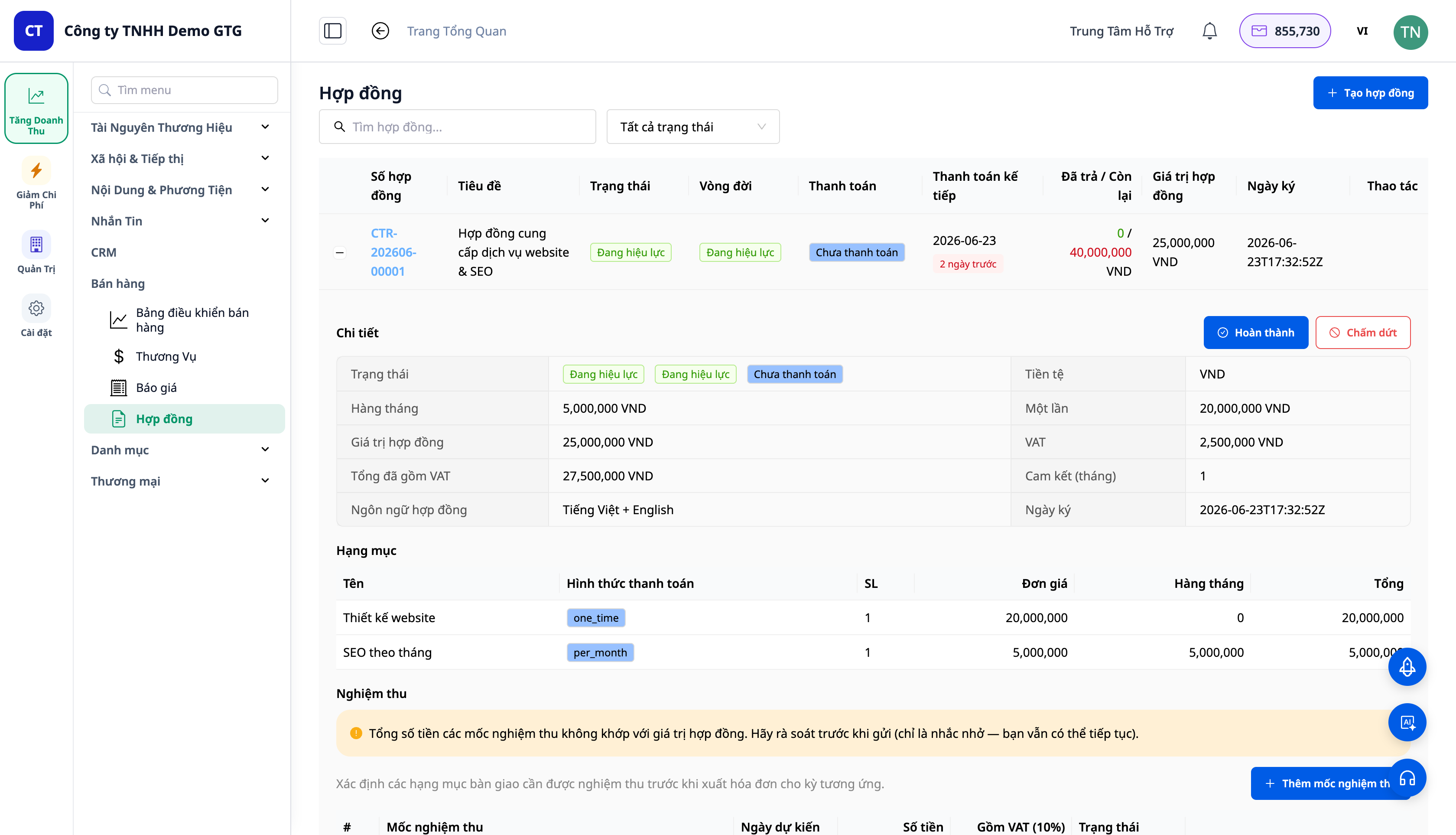This screenshot has height=835, width=1456.
Task: Click the rocket floating action icon
Action: pyautogui.click(x=1407, y=667)
